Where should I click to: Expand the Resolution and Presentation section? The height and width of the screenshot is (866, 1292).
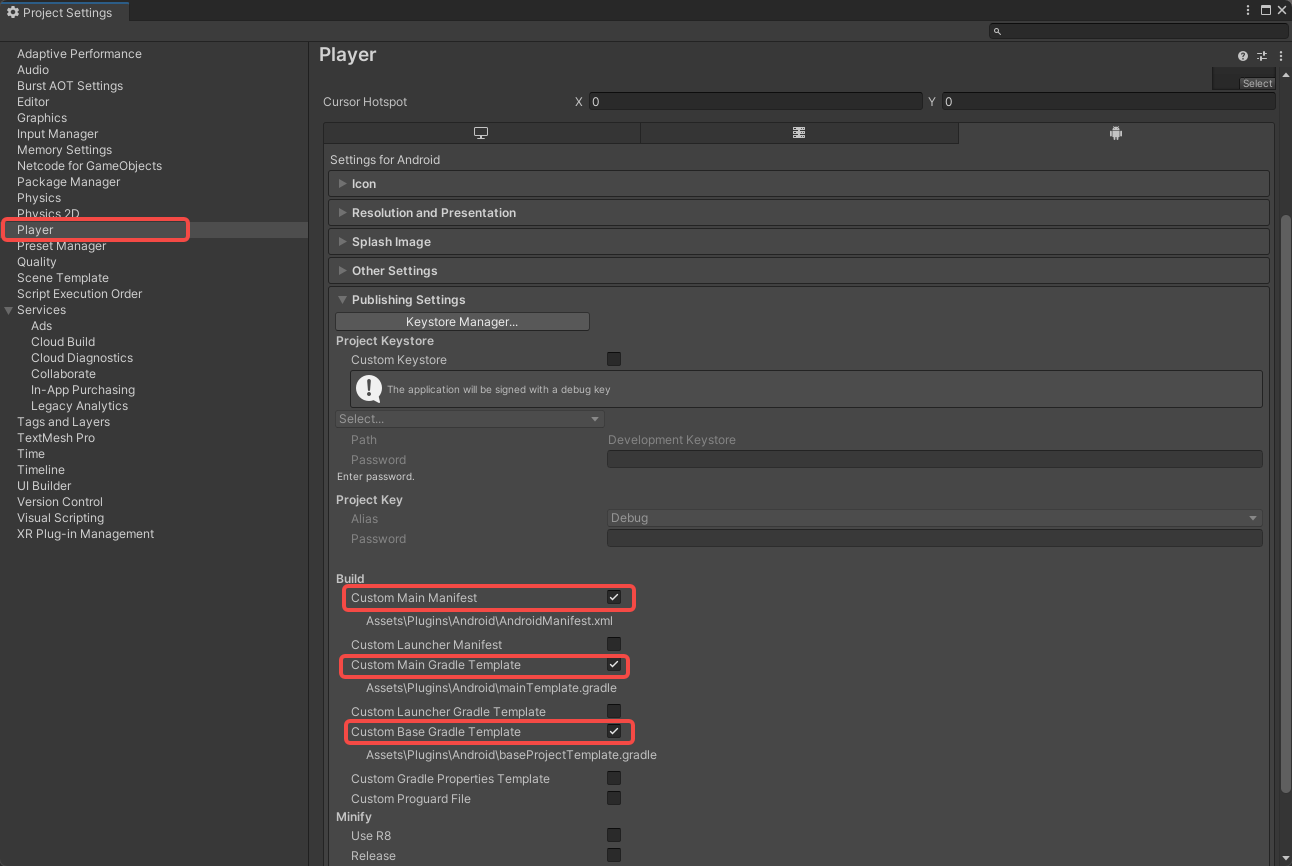(434, 213)
